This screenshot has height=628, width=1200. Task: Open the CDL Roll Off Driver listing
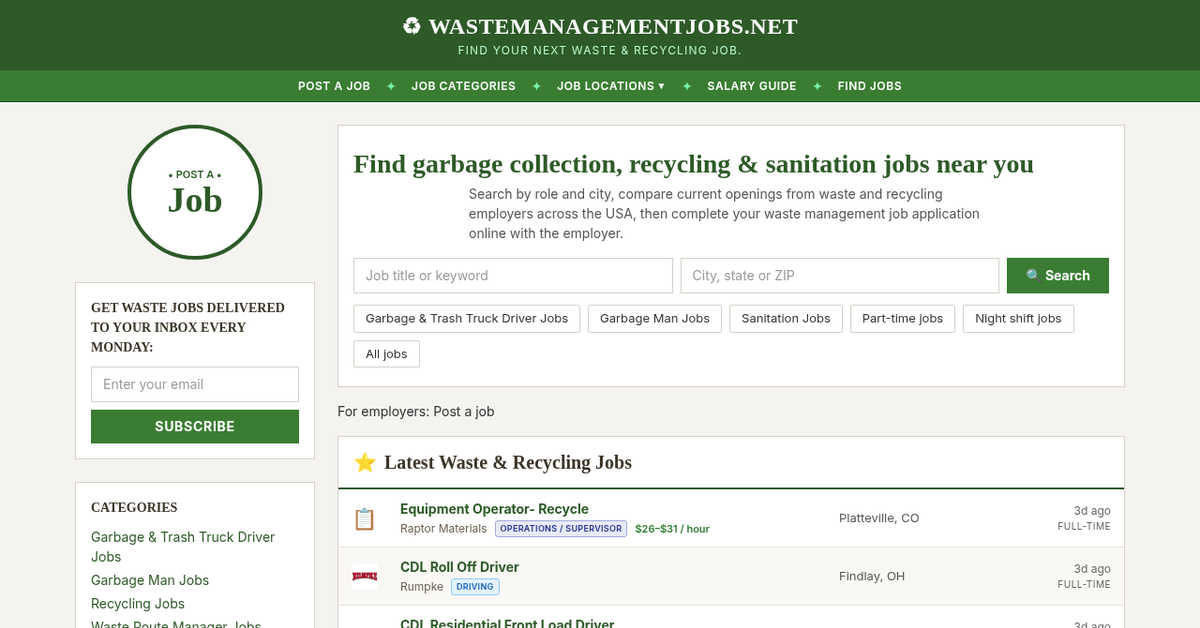[x=460, y=567]
